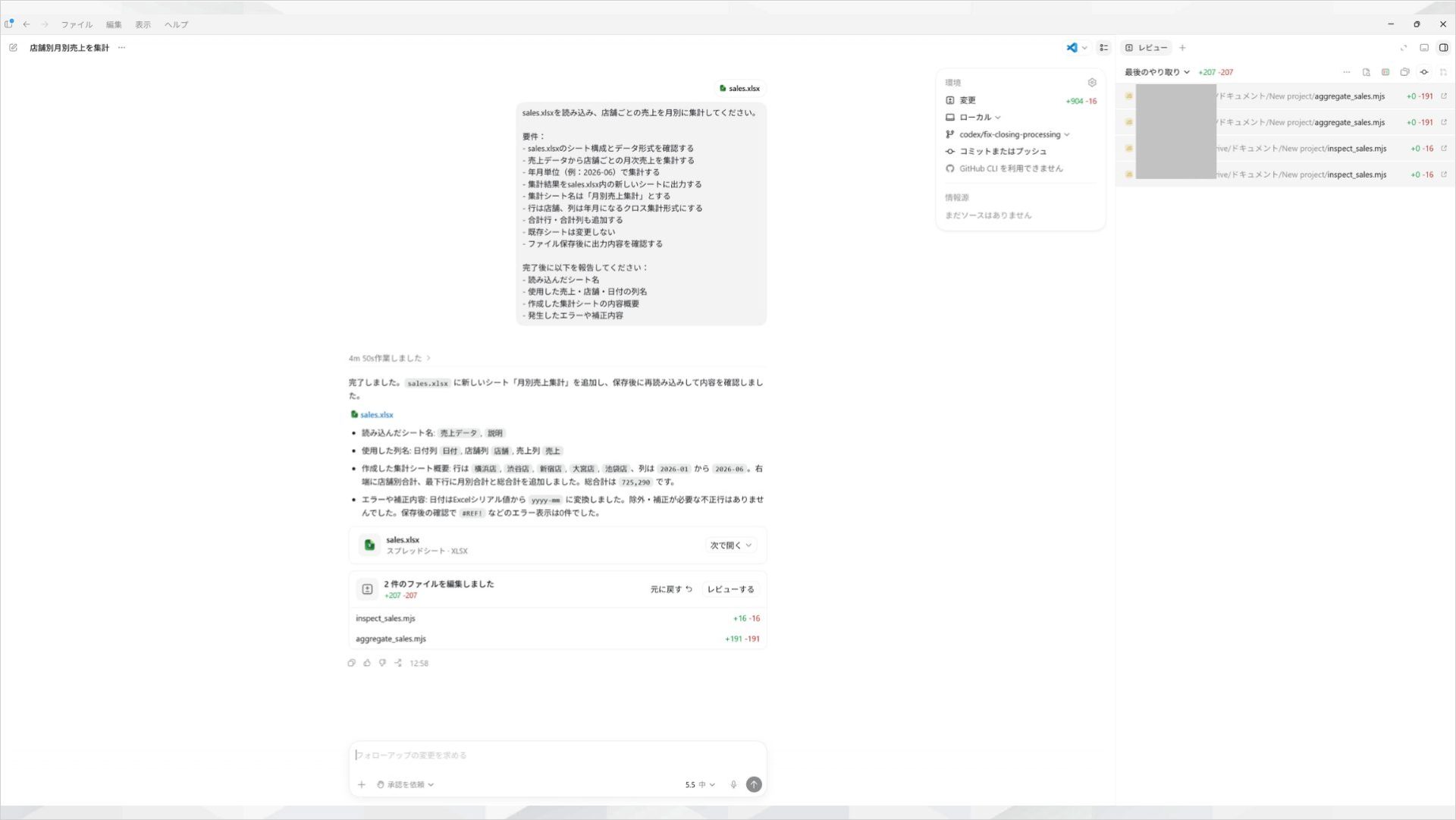
Task: Open the ヘルプ menu
Action: (x=176, y=24)
